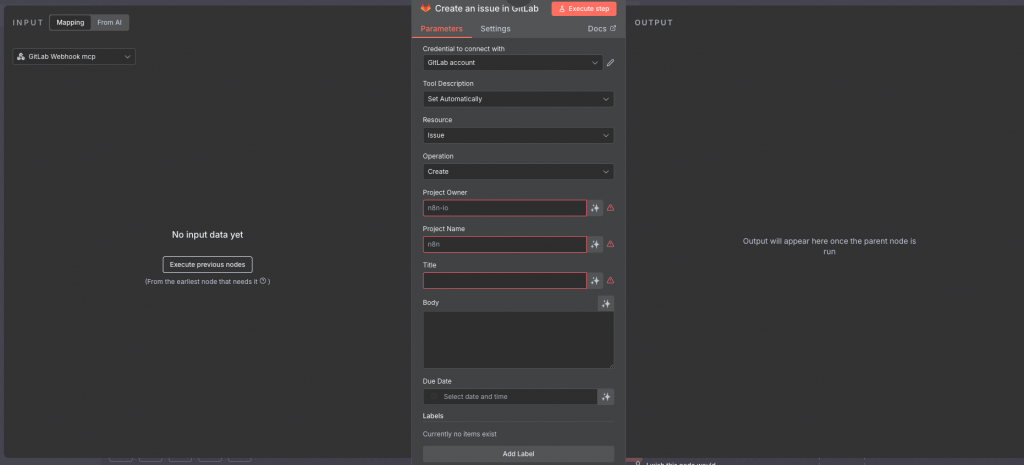1024x465 pixels.
Task: Click the 'No input data yet' message
Action: pyautogui.click(x=208, y=234)
